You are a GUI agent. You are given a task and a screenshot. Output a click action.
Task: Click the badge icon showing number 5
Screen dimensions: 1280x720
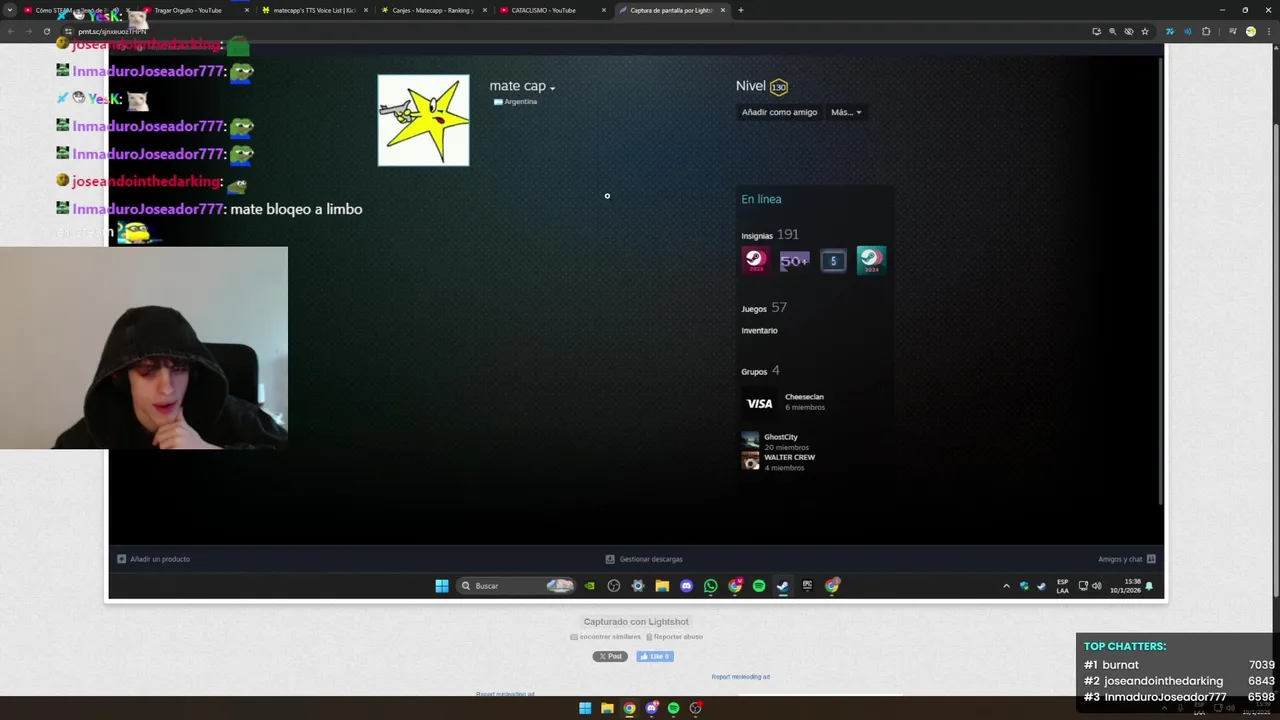833,260
